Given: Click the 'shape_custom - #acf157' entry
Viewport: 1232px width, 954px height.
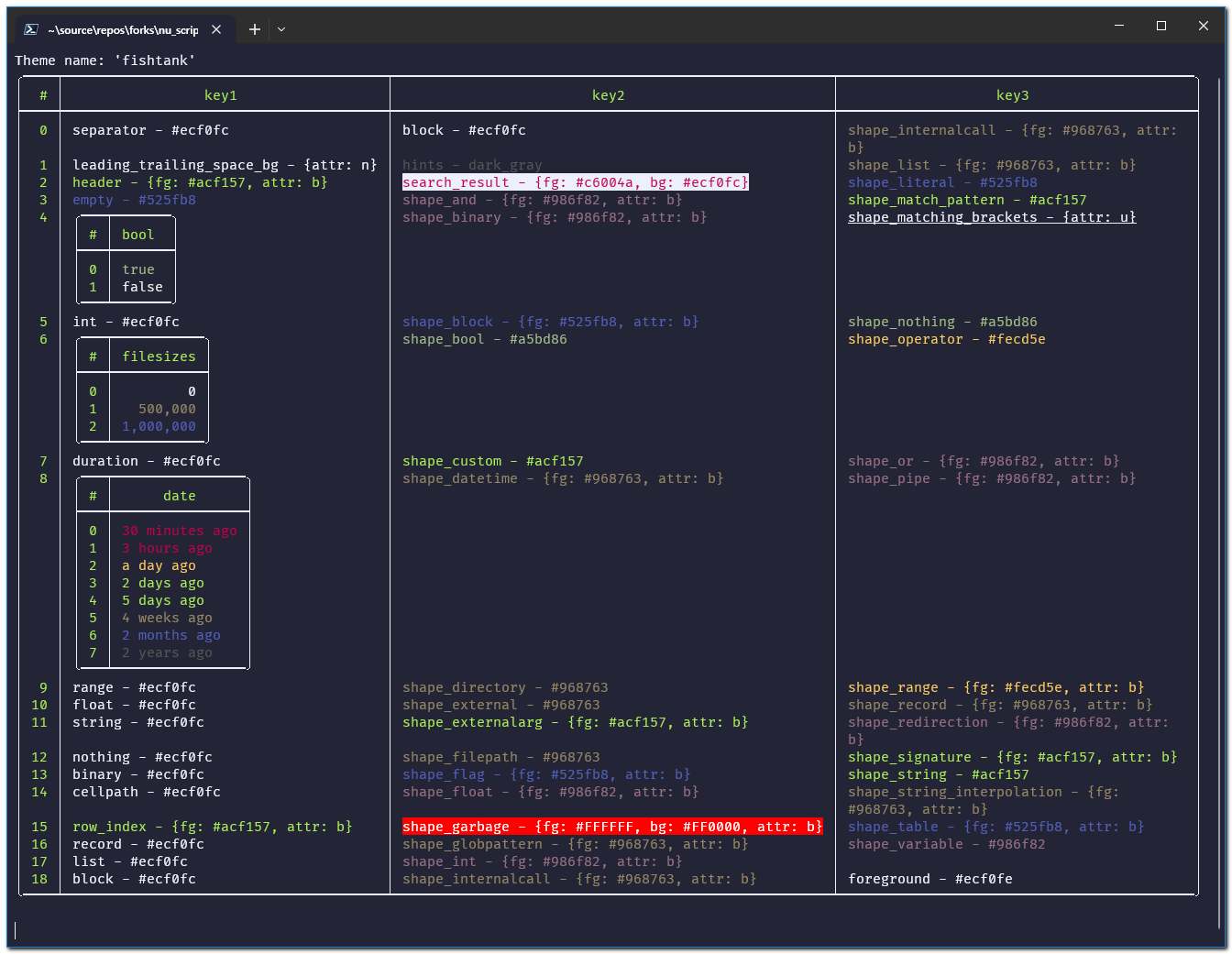Looking at the screenshot, I should [493, 461].
